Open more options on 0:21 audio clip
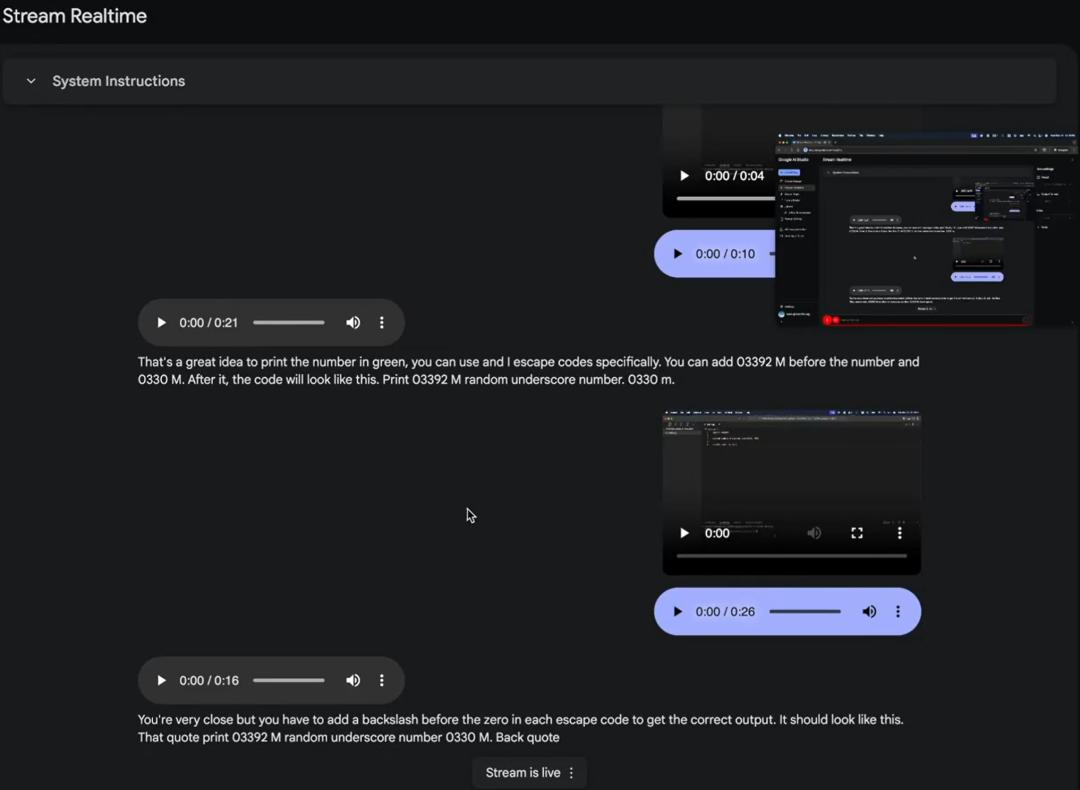Image resolution: width=1080 pixels, height=790 pixels. tap(382, 323)
